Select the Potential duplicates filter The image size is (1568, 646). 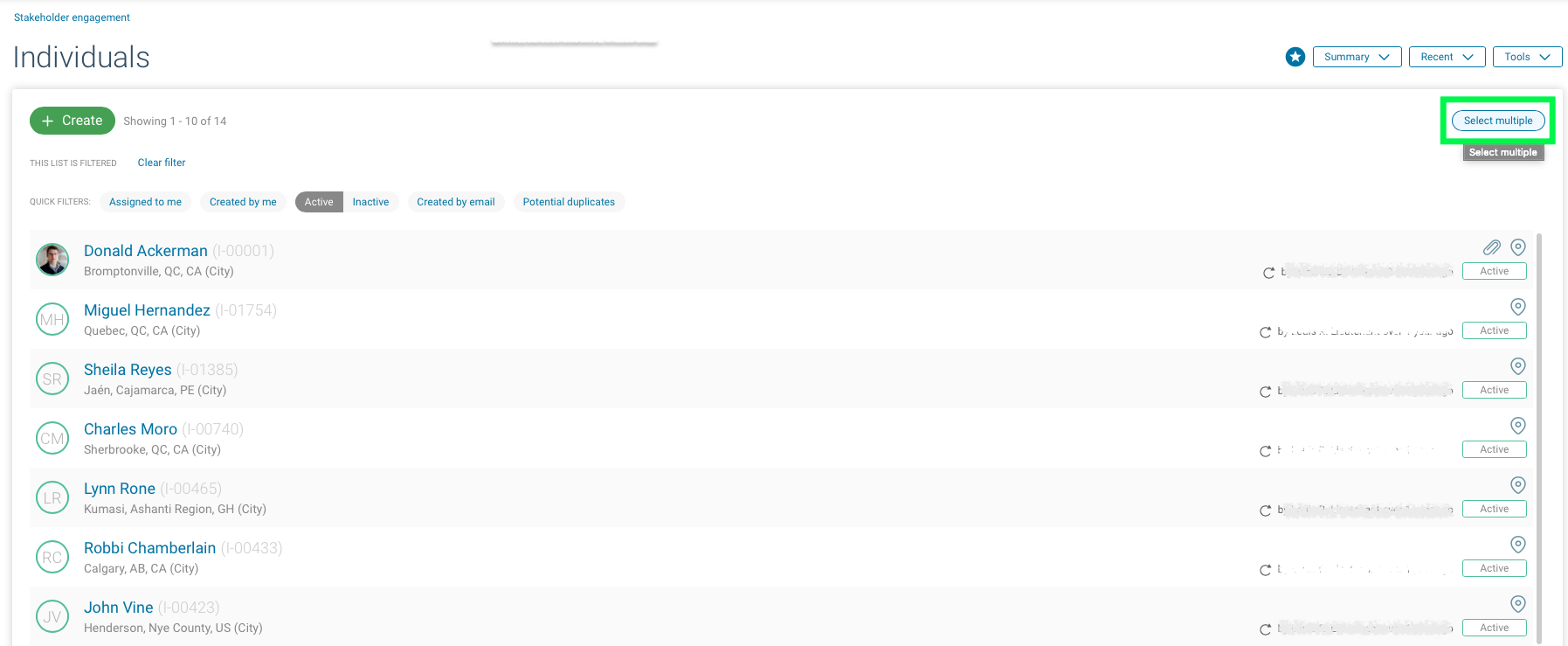[569, 202]
